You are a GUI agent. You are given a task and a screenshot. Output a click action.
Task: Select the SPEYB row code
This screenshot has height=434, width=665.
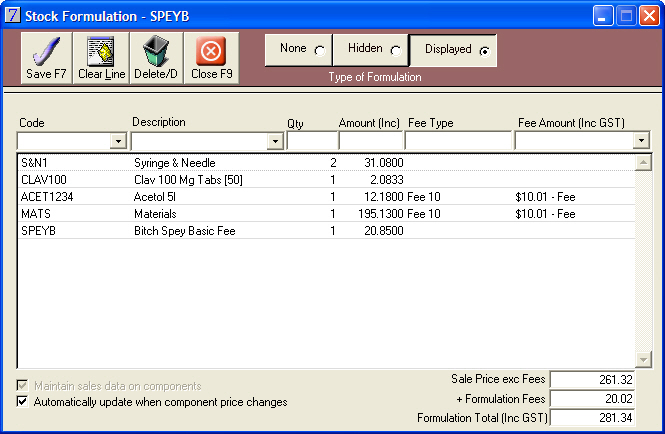39,231
